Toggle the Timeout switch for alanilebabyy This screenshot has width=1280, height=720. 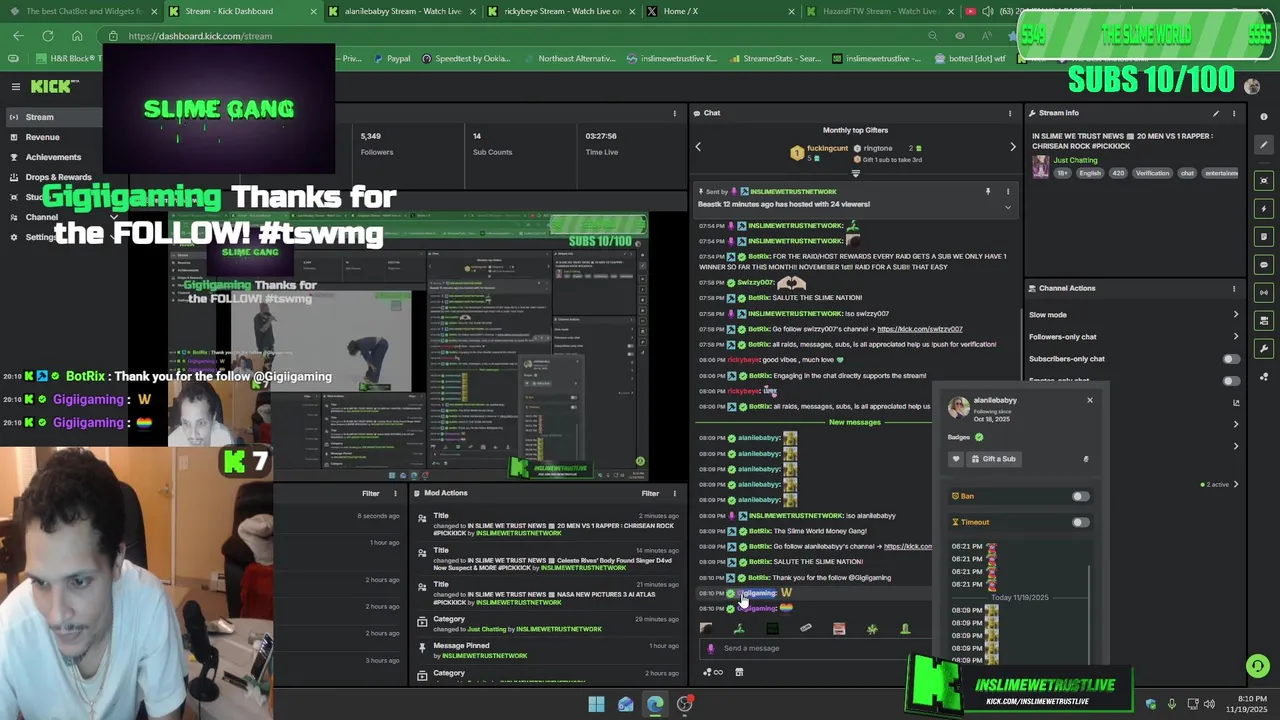coord(1080,522)
